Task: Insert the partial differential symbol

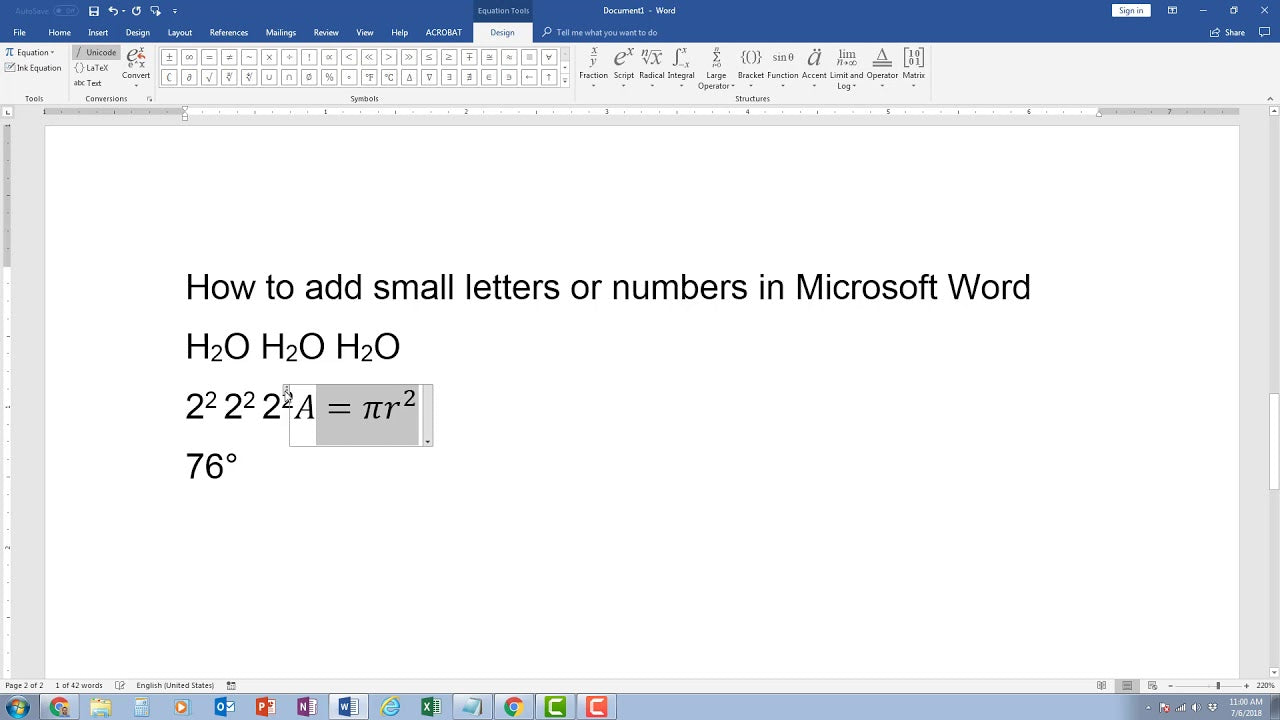Action: coord(189,77)
